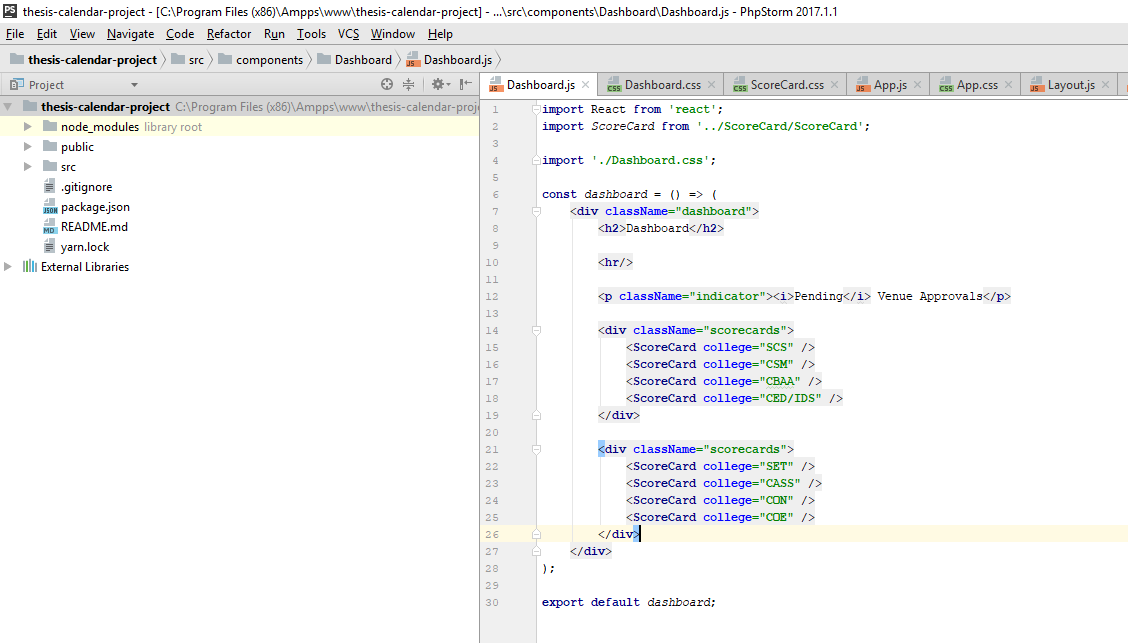Click the components breadcrumb link
The image size is (1128, 643).
(x=263, y=59)
